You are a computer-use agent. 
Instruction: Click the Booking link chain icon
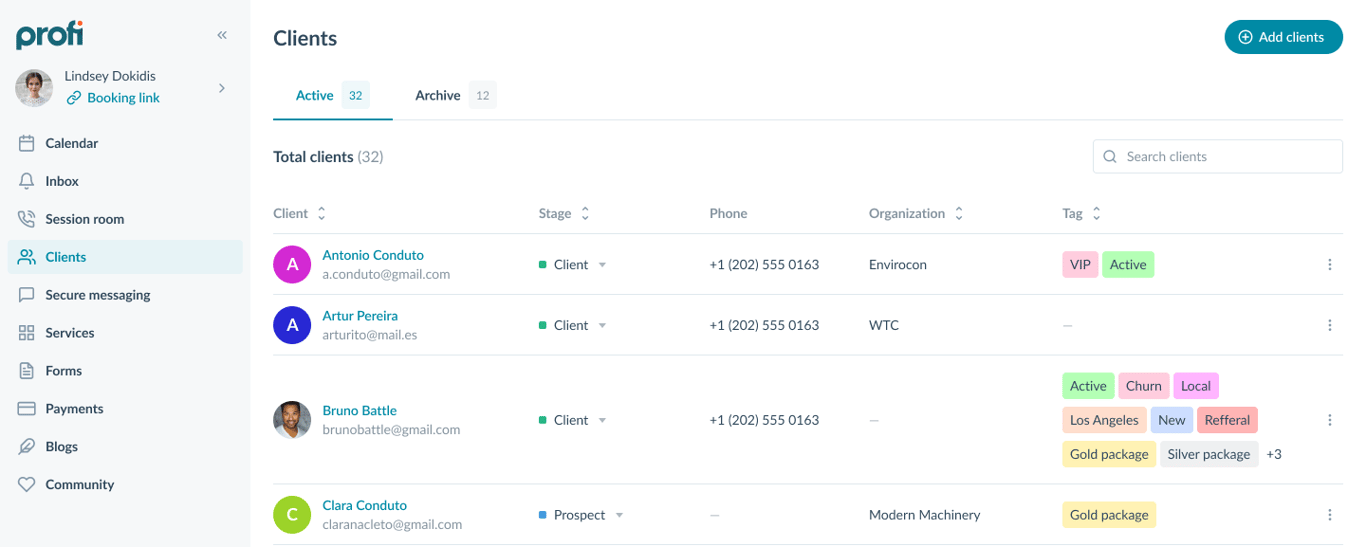click(x=74, y=98)
